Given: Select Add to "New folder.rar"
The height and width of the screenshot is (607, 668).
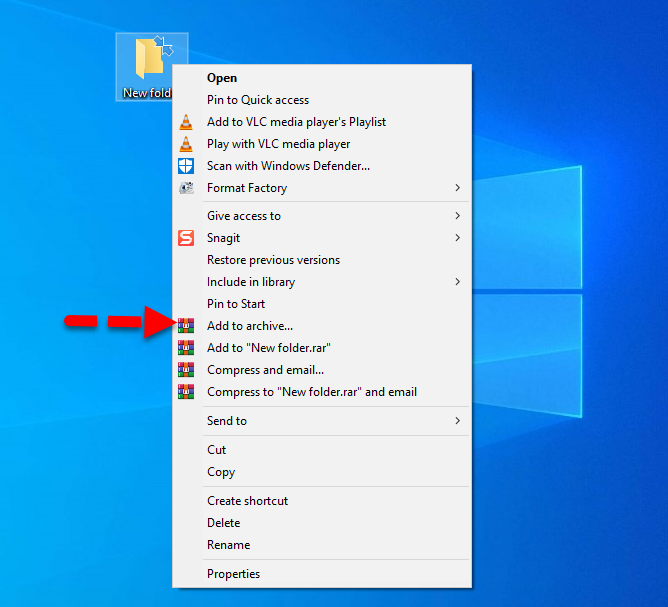Looking at the screenshot, I should (x=268, y=348).
